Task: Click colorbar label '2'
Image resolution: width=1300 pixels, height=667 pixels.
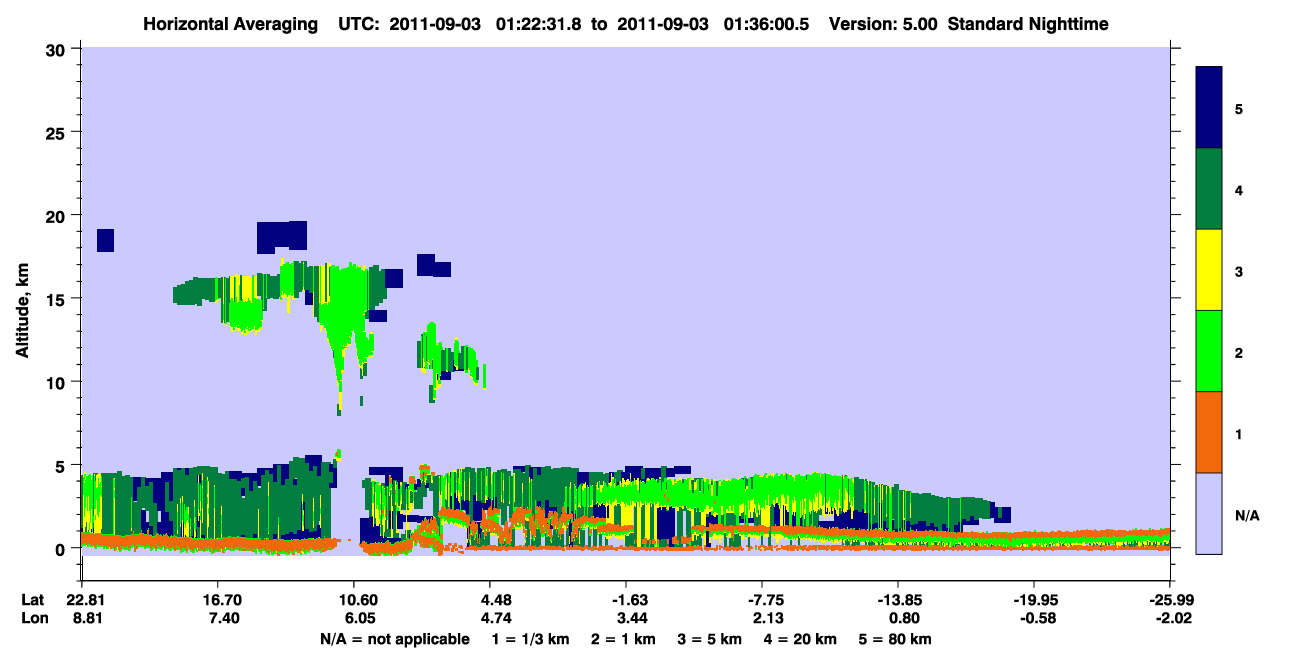Action: [1239, 352]
